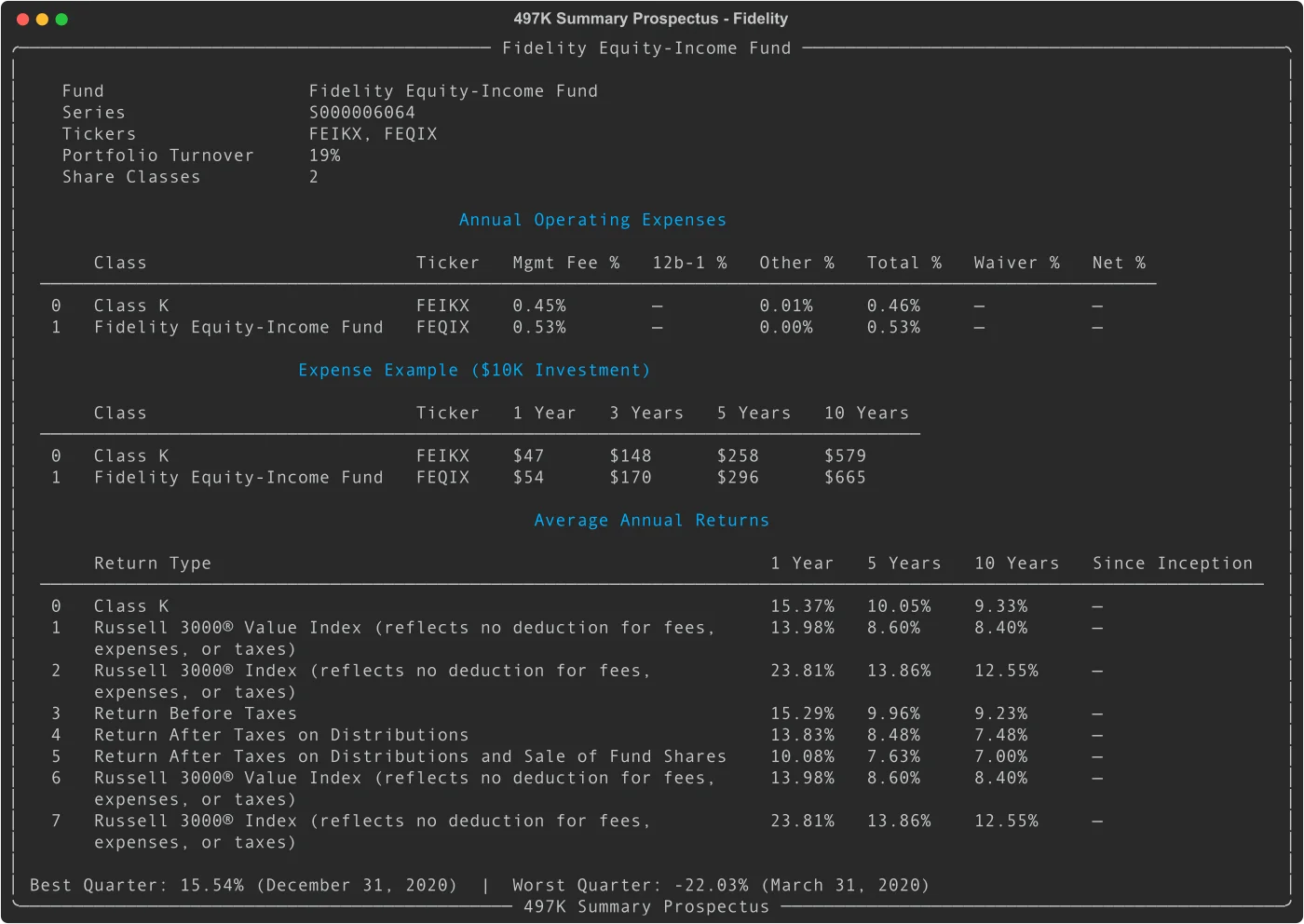Image resolution: width=1304 pixels, height=924 pixels.
Task: Select the series value S000006064
Action: (x=362, y=113)
